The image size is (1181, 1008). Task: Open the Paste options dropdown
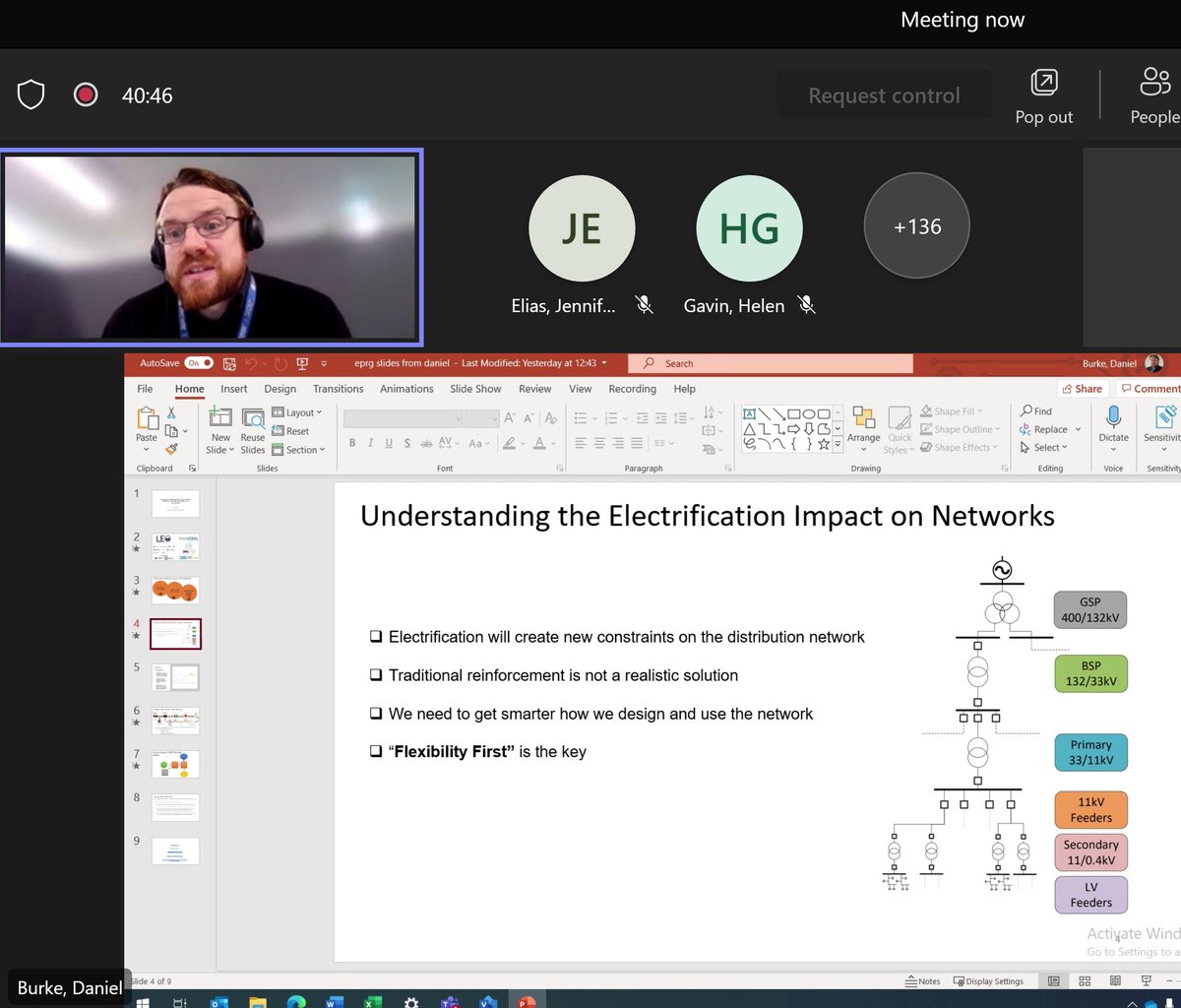147,450
